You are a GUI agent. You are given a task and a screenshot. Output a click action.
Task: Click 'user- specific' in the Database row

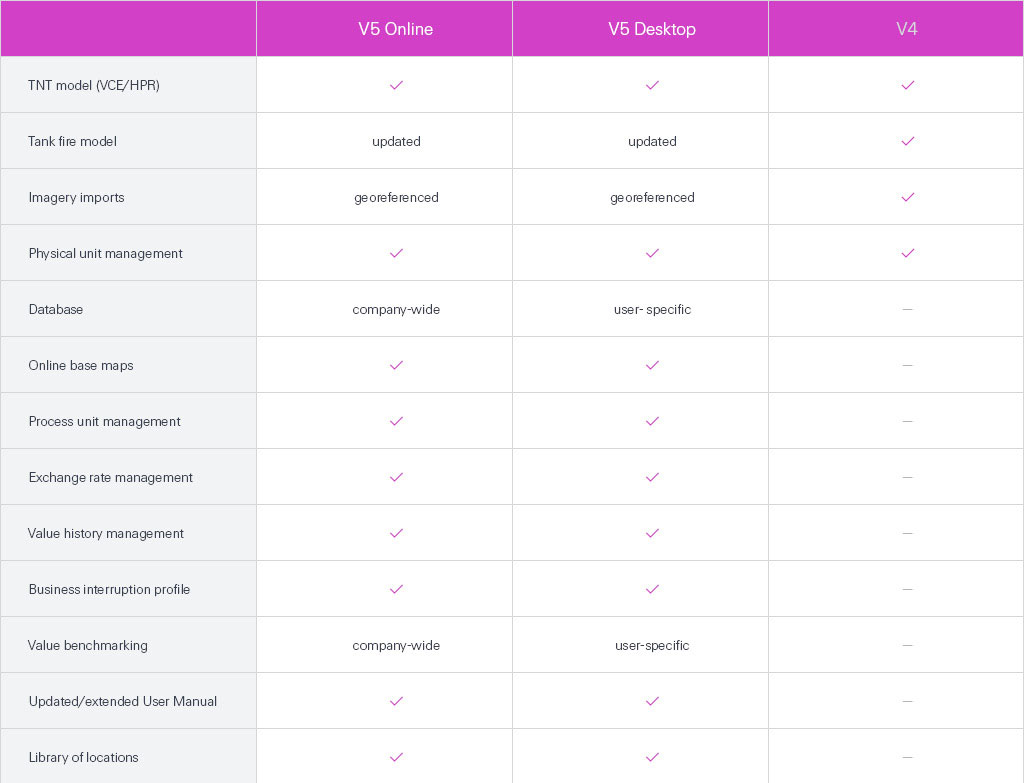coord(652,309)
